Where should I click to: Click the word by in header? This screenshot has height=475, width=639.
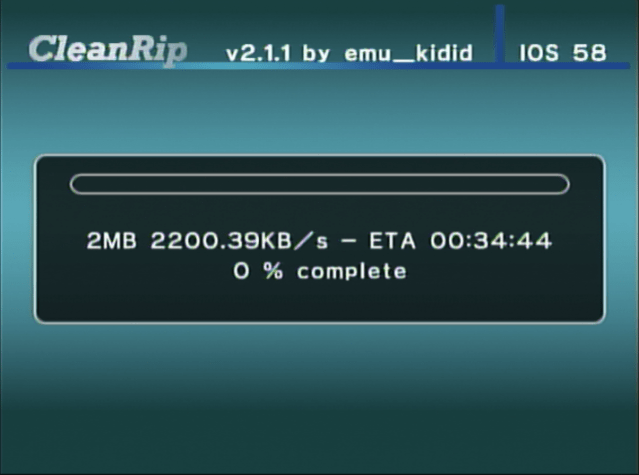pos(315,54)
